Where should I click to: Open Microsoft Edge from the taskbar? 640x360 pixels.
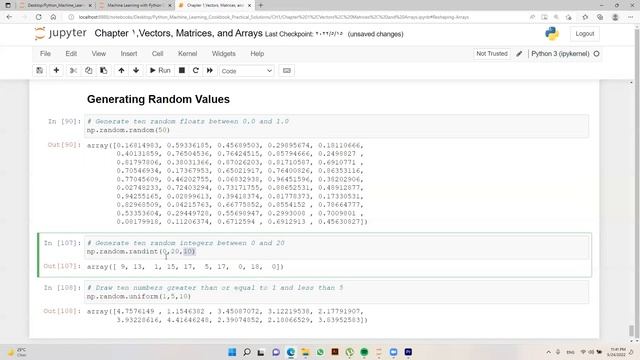[291, 352]
